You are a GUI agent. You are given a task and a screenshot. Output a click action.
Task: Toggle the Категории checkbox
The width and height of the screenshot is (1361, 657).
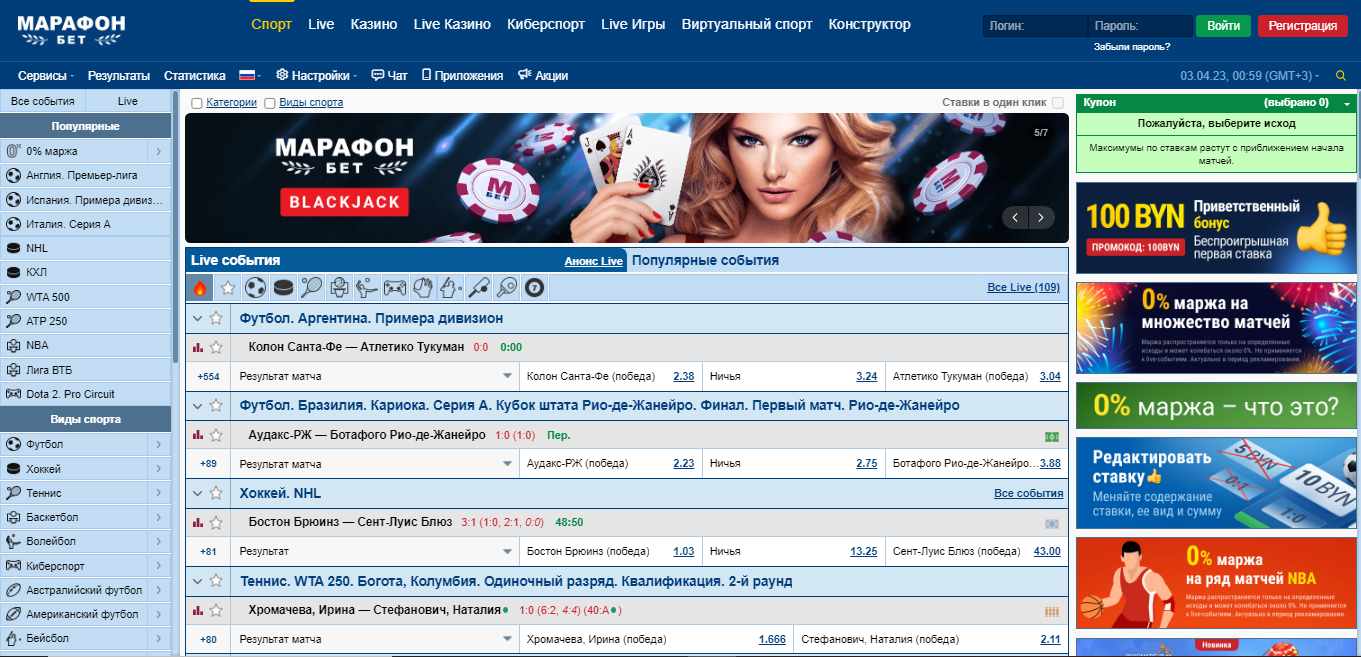pos(197,103)
